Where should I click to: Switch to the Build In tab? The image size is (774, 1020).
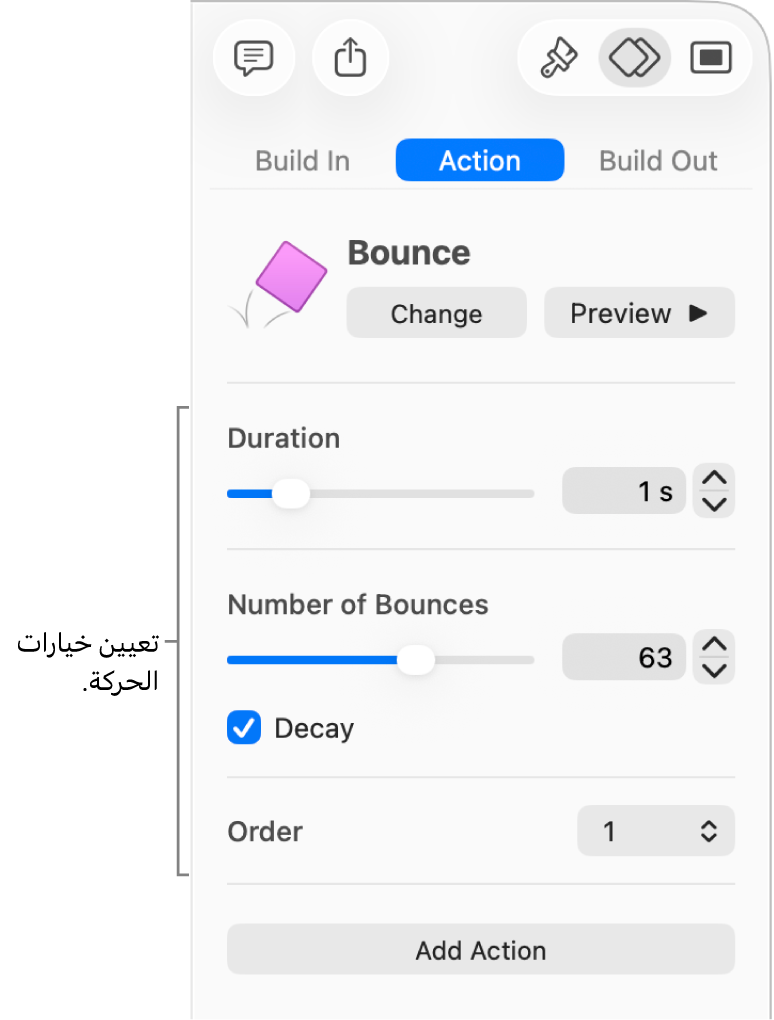tap(302, 161)
